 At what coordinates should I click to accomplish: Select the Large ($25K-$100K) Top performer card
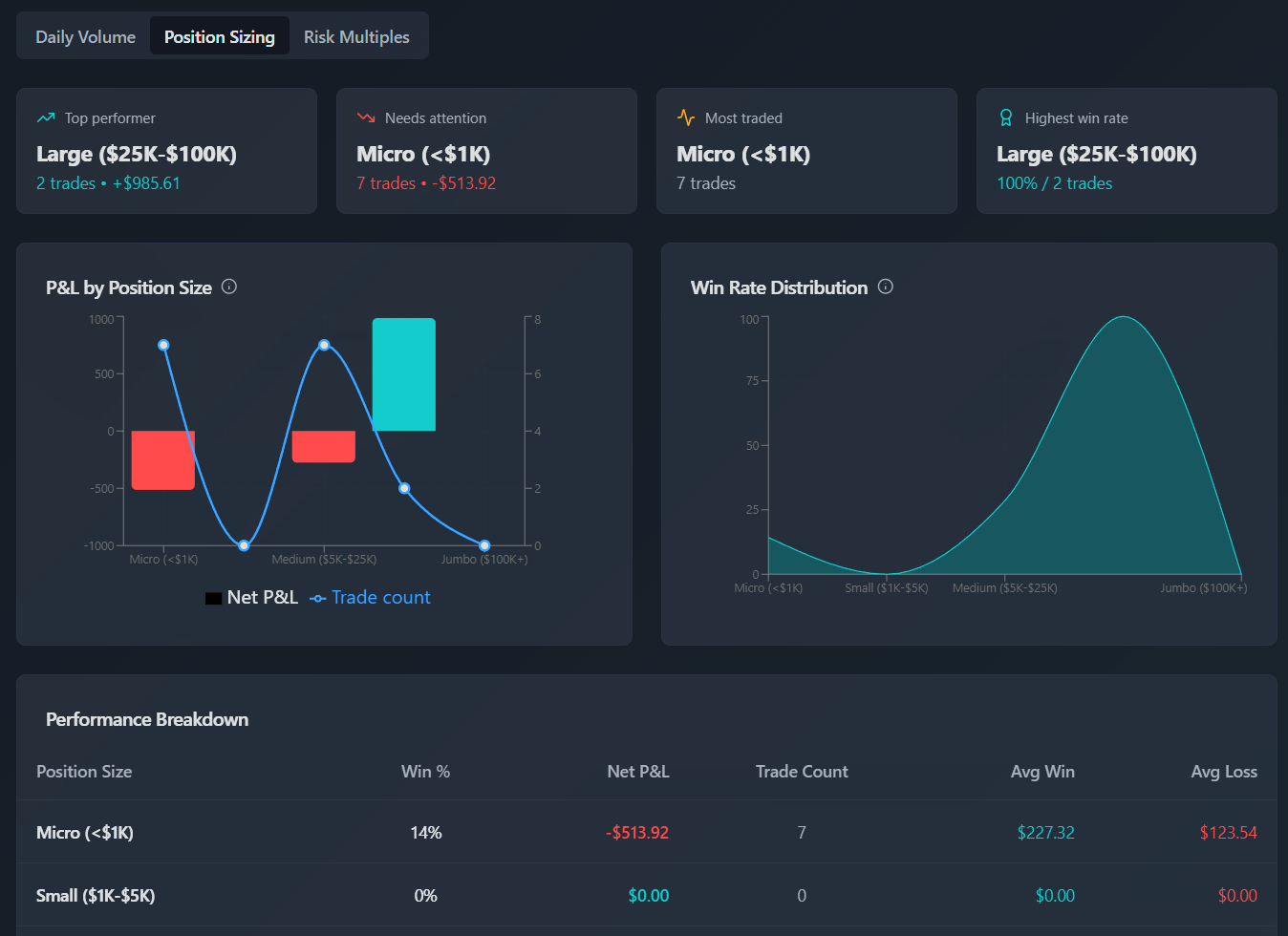[x=166, y=150]
